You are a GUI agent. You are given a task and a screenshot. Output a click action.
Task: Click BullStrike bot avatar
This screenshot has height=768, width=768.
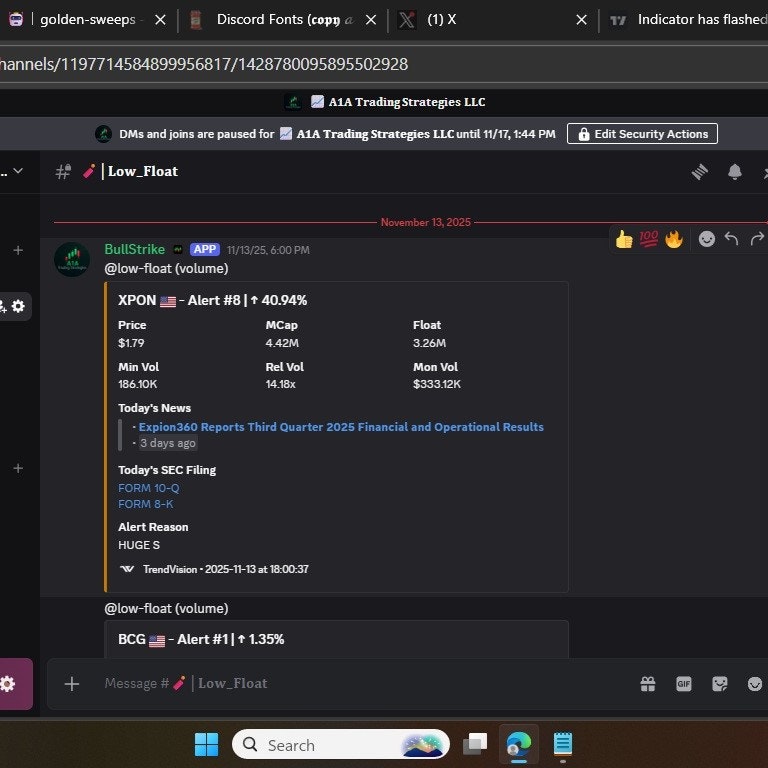coord(72,260)
